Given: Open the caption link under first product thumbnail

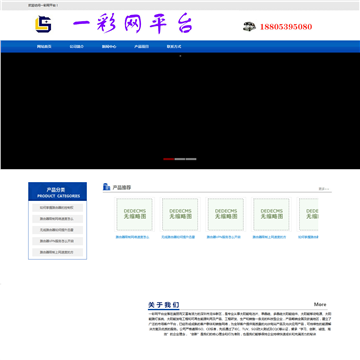Looking at the screenshot, I should (x=133, y=237).
